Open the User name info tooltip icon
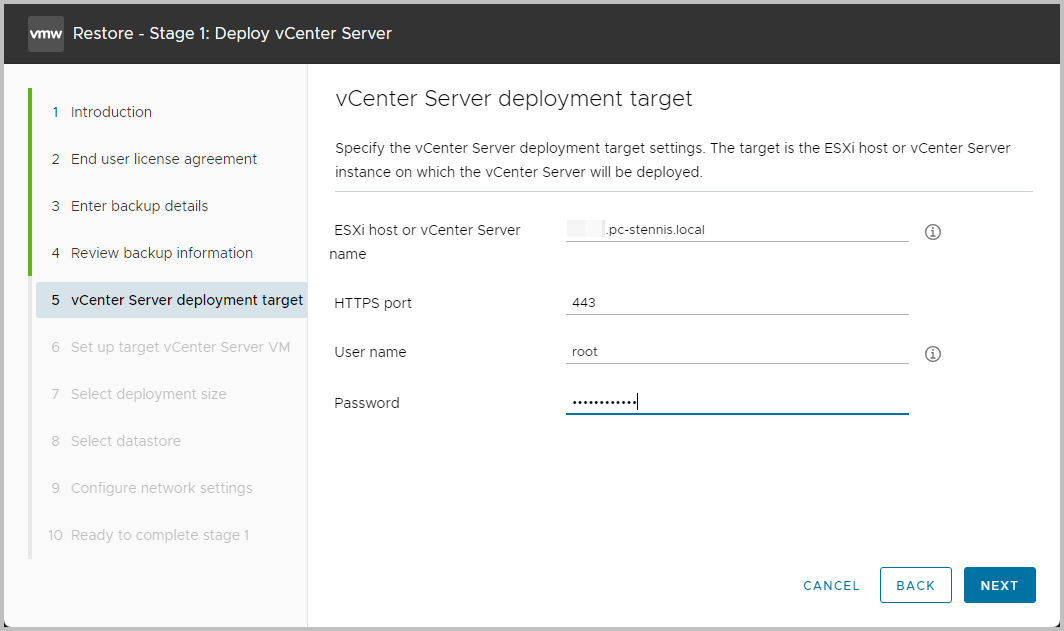 [x=932, y=353]
